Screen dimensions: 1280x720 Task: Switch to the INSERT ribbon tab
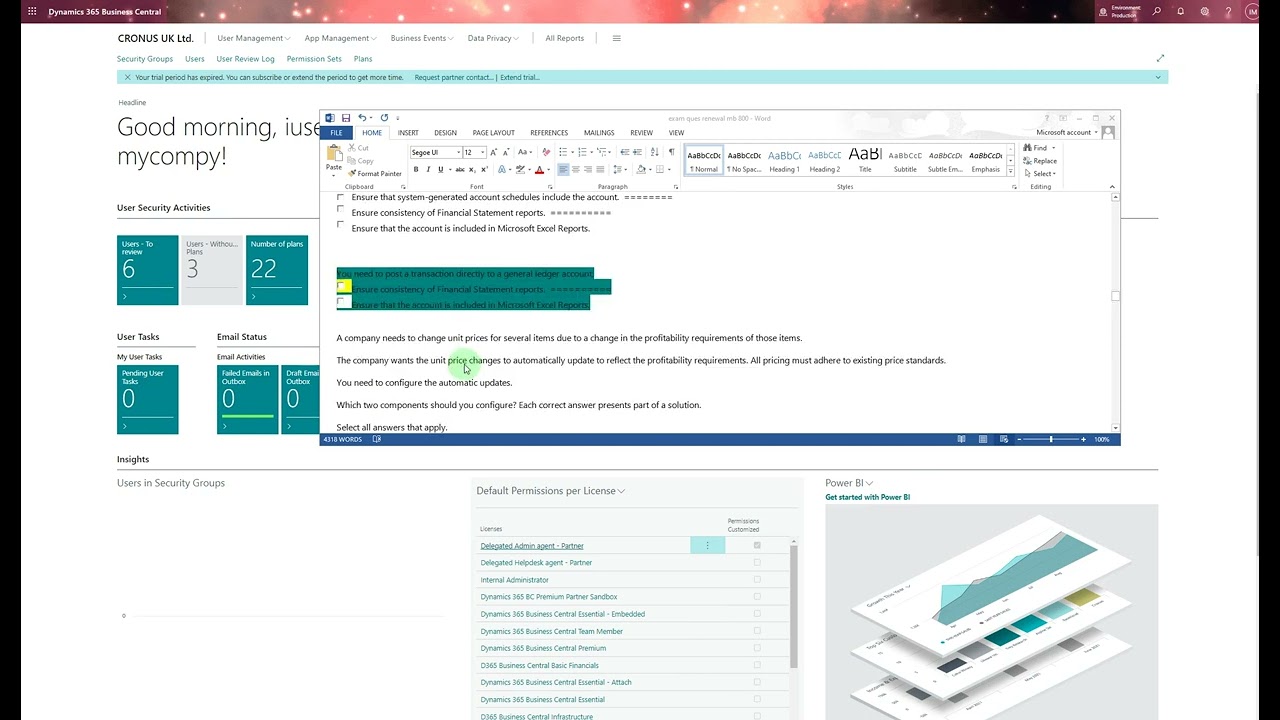click(408, 132)
